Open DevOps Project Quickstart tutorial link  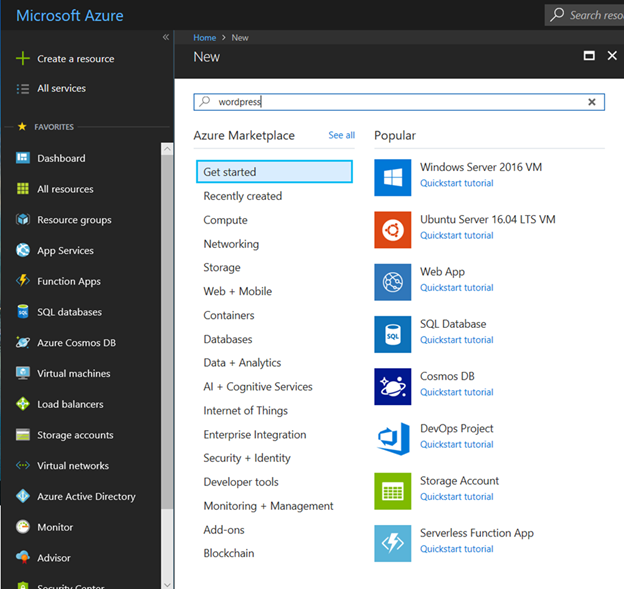(x=456, y=444)
